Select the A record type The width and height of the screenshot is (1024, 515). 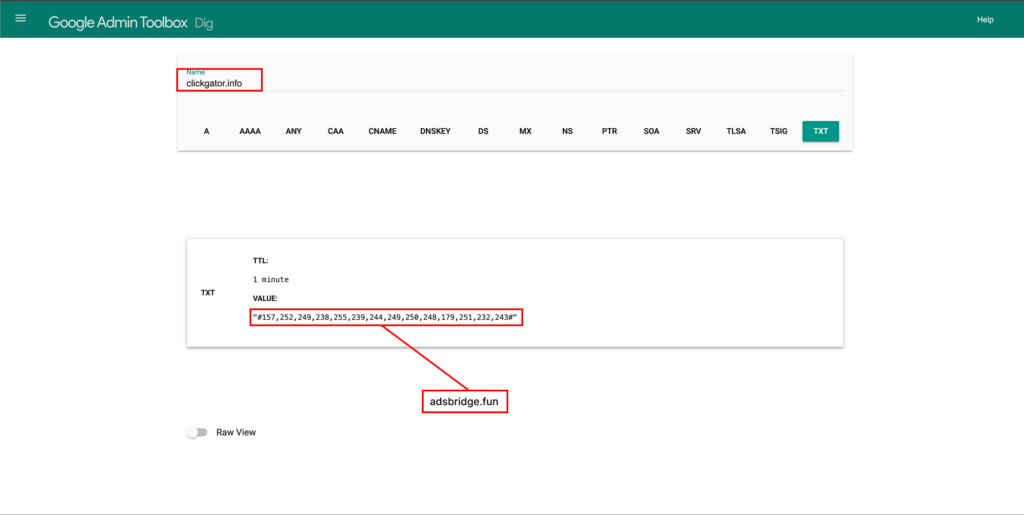[207, 132]
